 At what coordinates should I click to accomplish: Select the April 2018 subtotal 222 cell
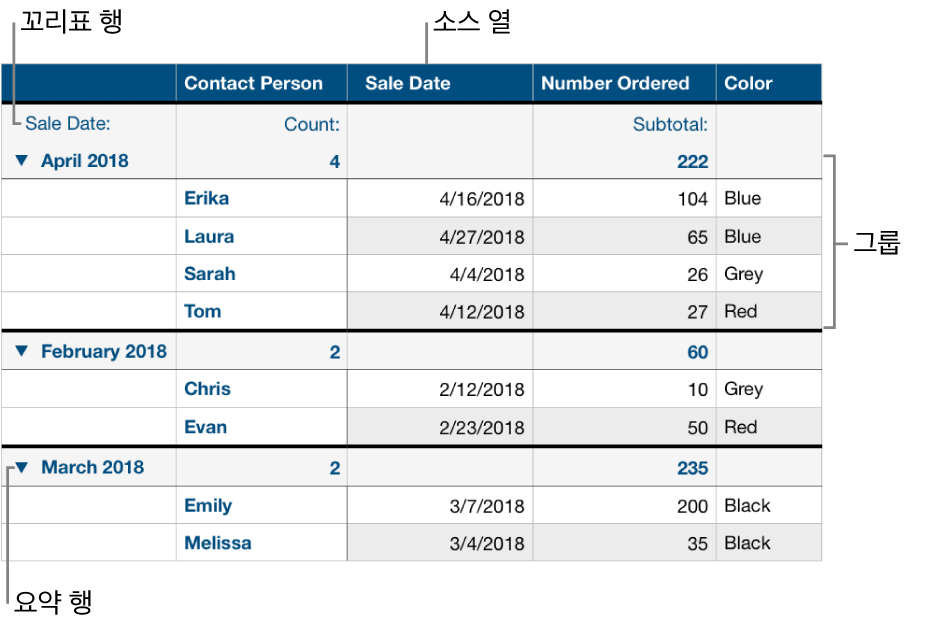click(691, 161)
